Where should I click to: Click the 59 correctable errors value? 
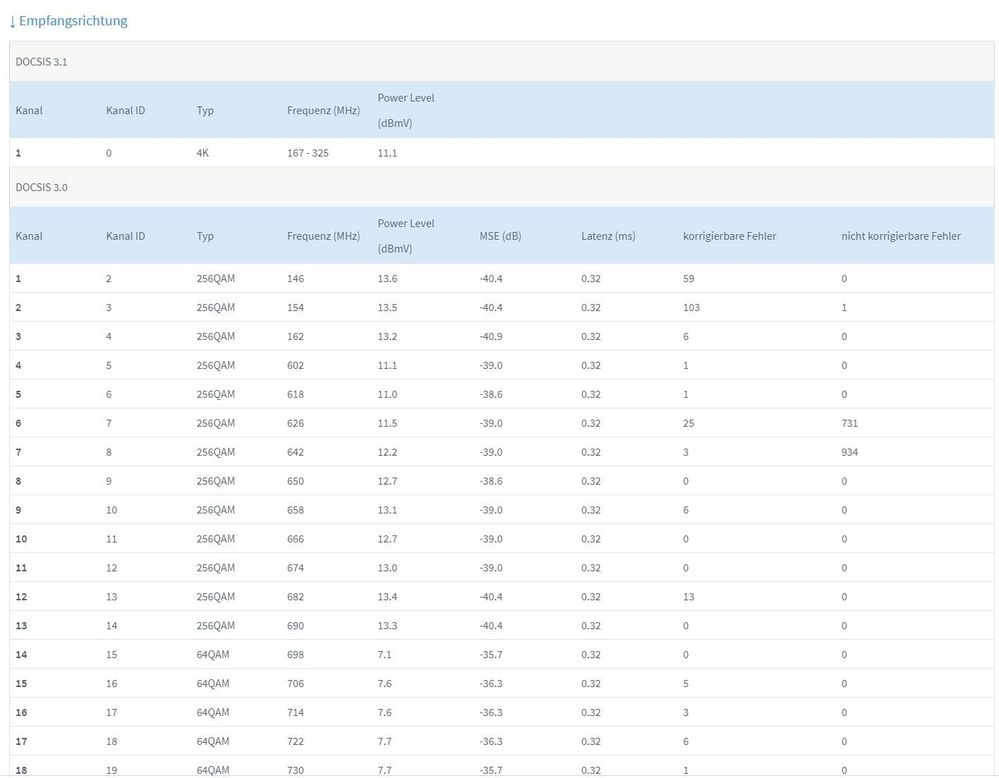tap(688, 279)
